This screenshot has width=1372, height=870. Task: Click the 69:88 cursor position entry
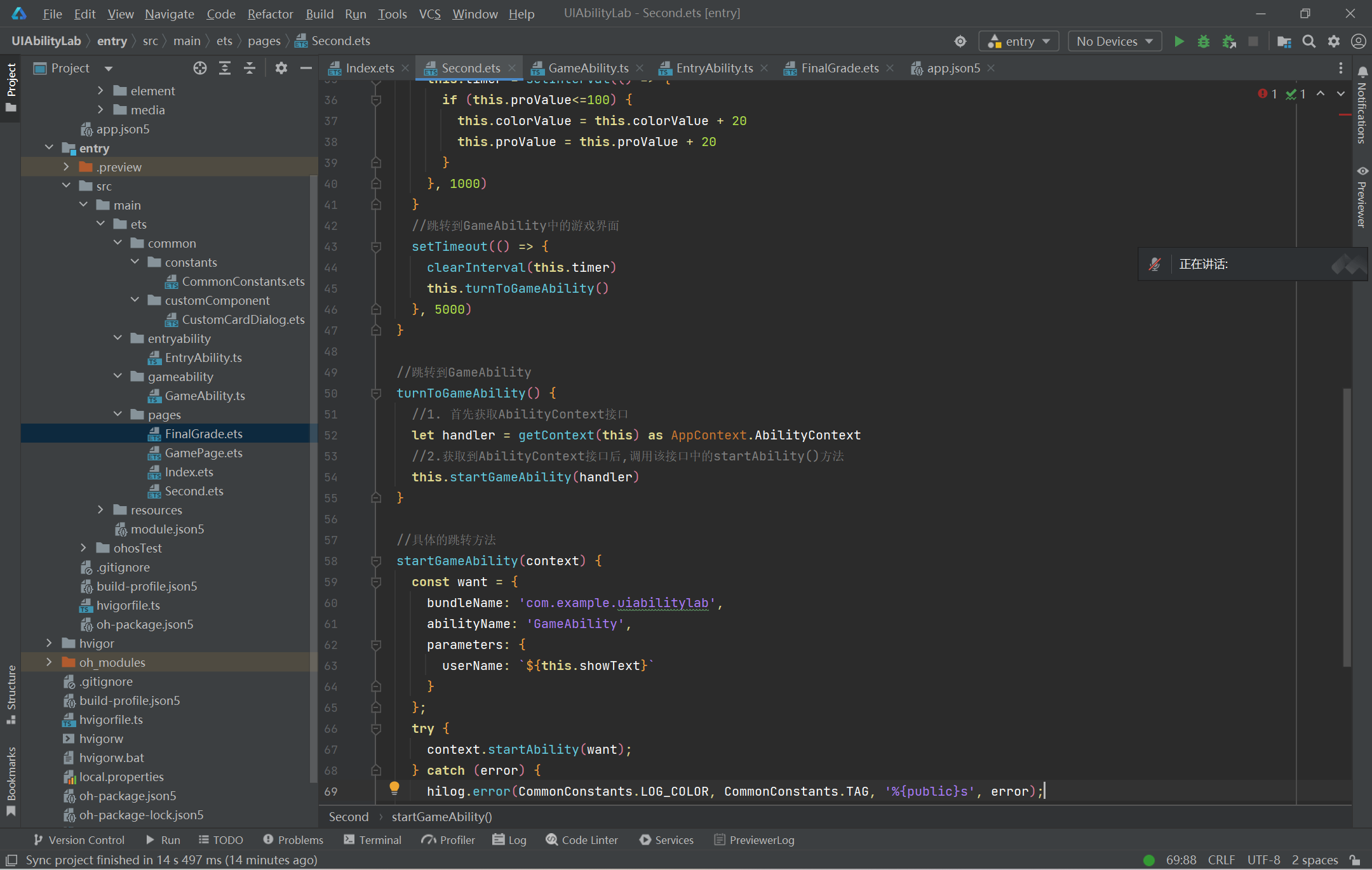click(1181, 860)
